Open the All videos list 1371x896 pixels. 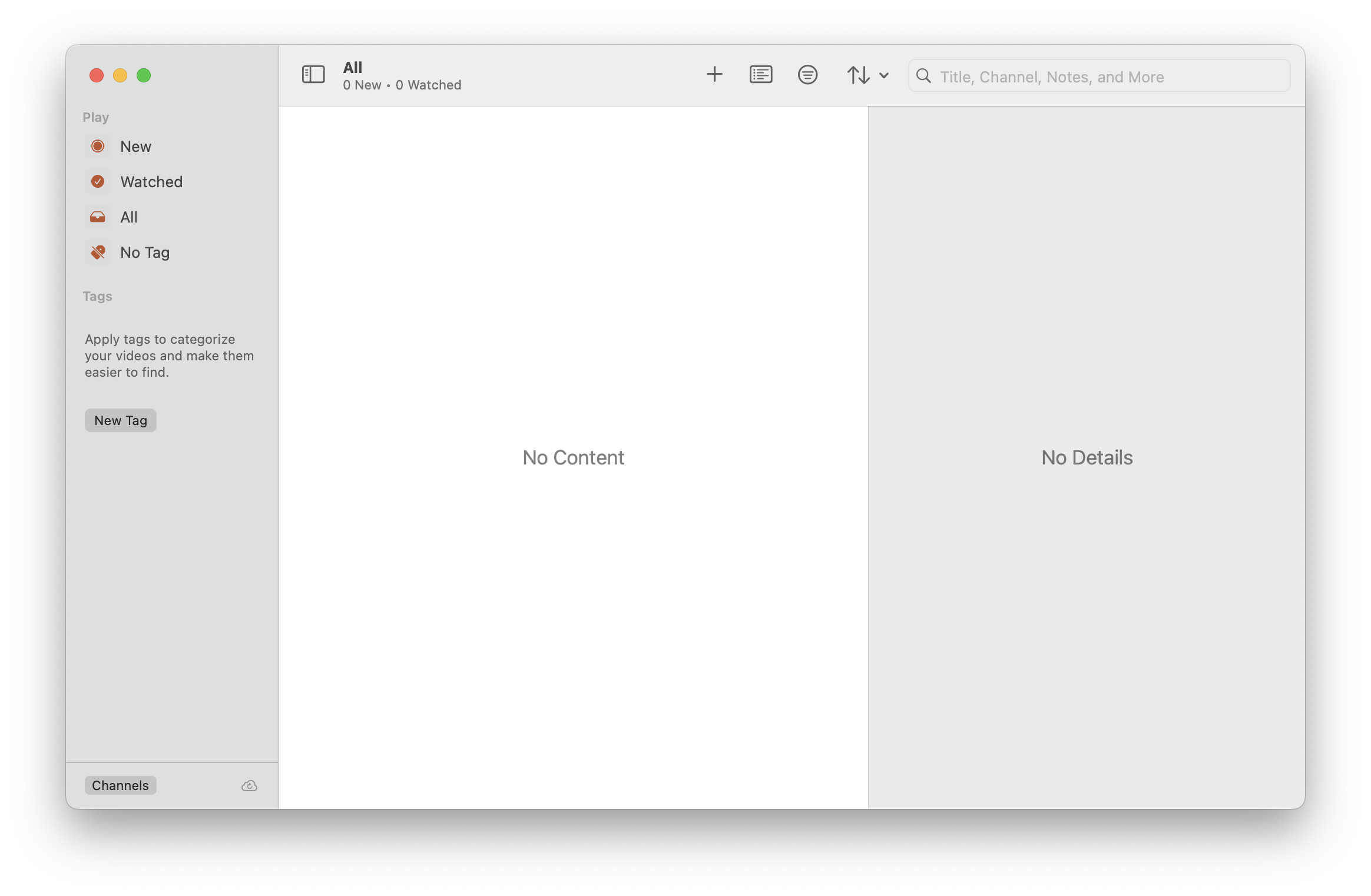point(128,217)
